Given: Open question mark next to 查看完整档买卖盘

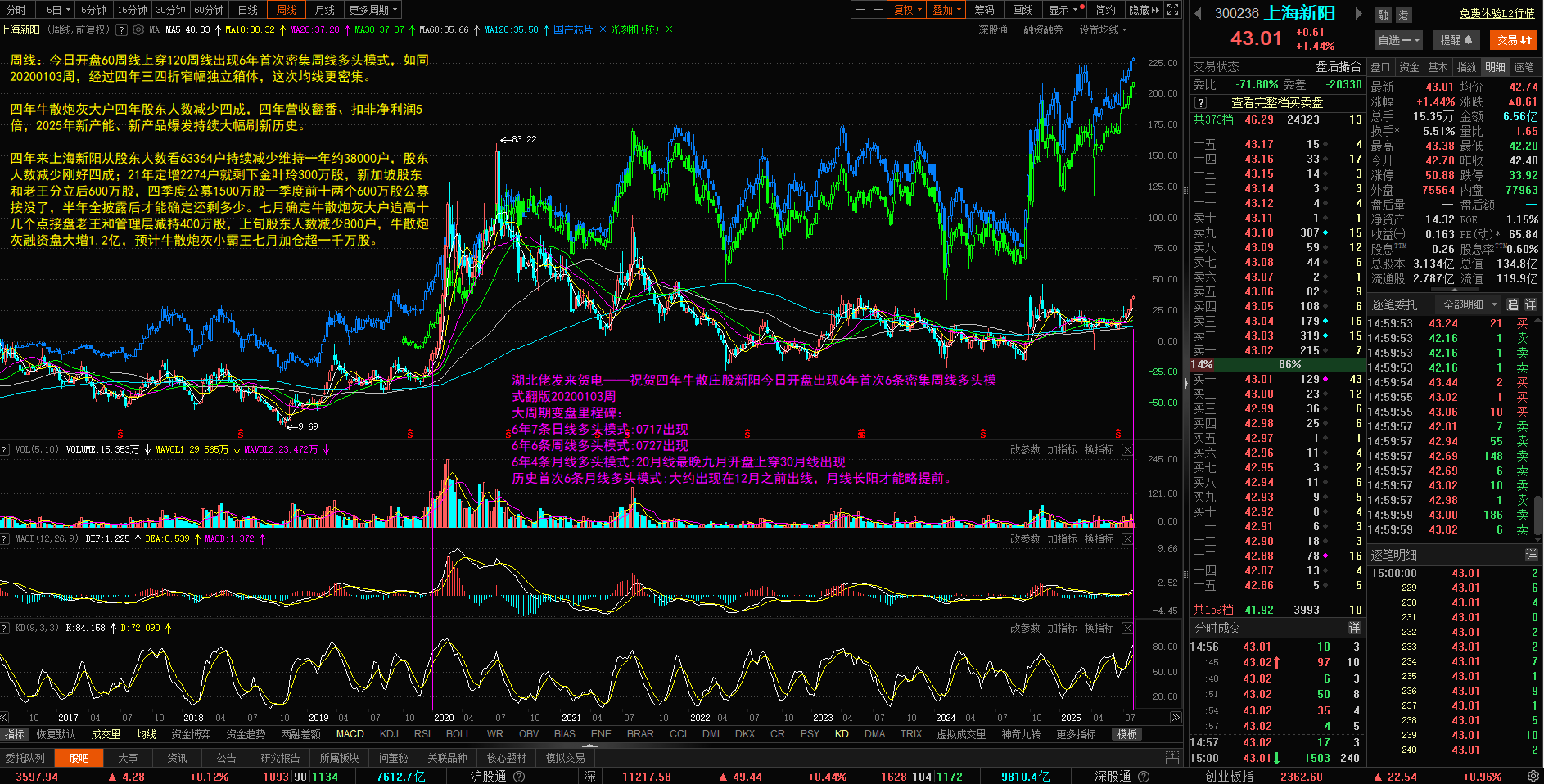Looking at the screenshot, I should pyautogui.click(x=1200, y=103).
